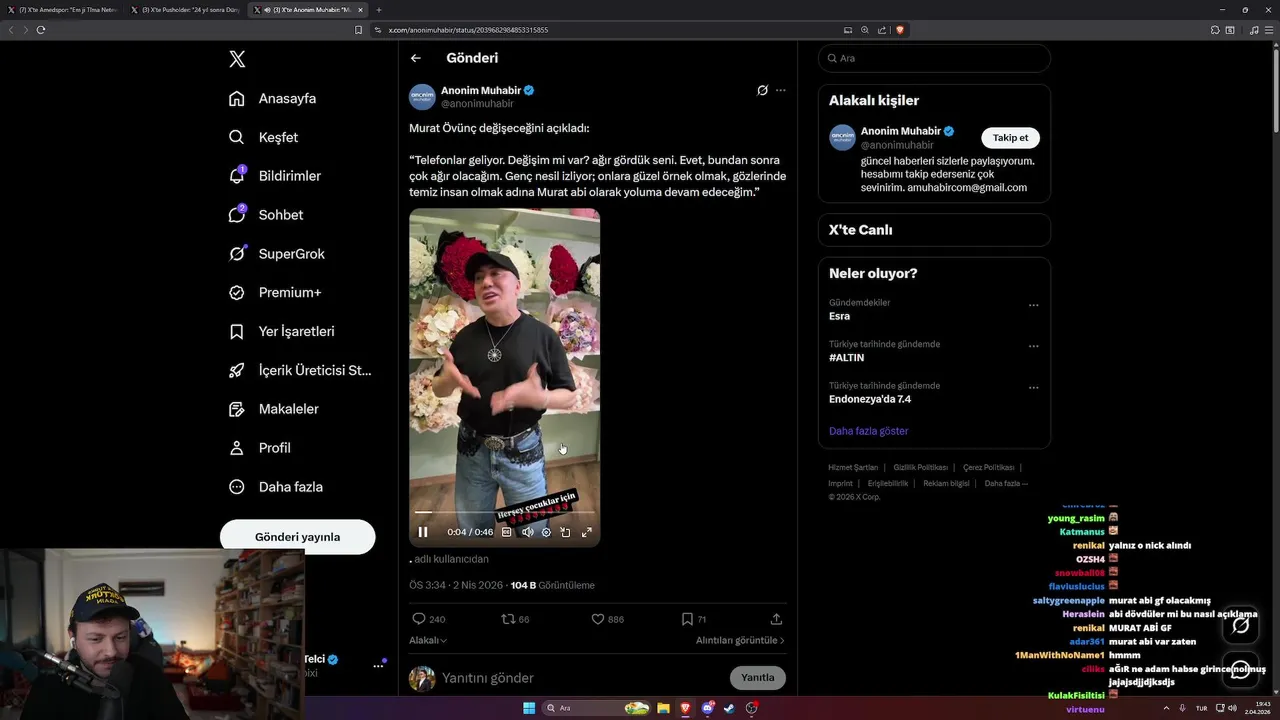Mute the video with the speaker icon

pyautogui.click(x=527, y=532)
